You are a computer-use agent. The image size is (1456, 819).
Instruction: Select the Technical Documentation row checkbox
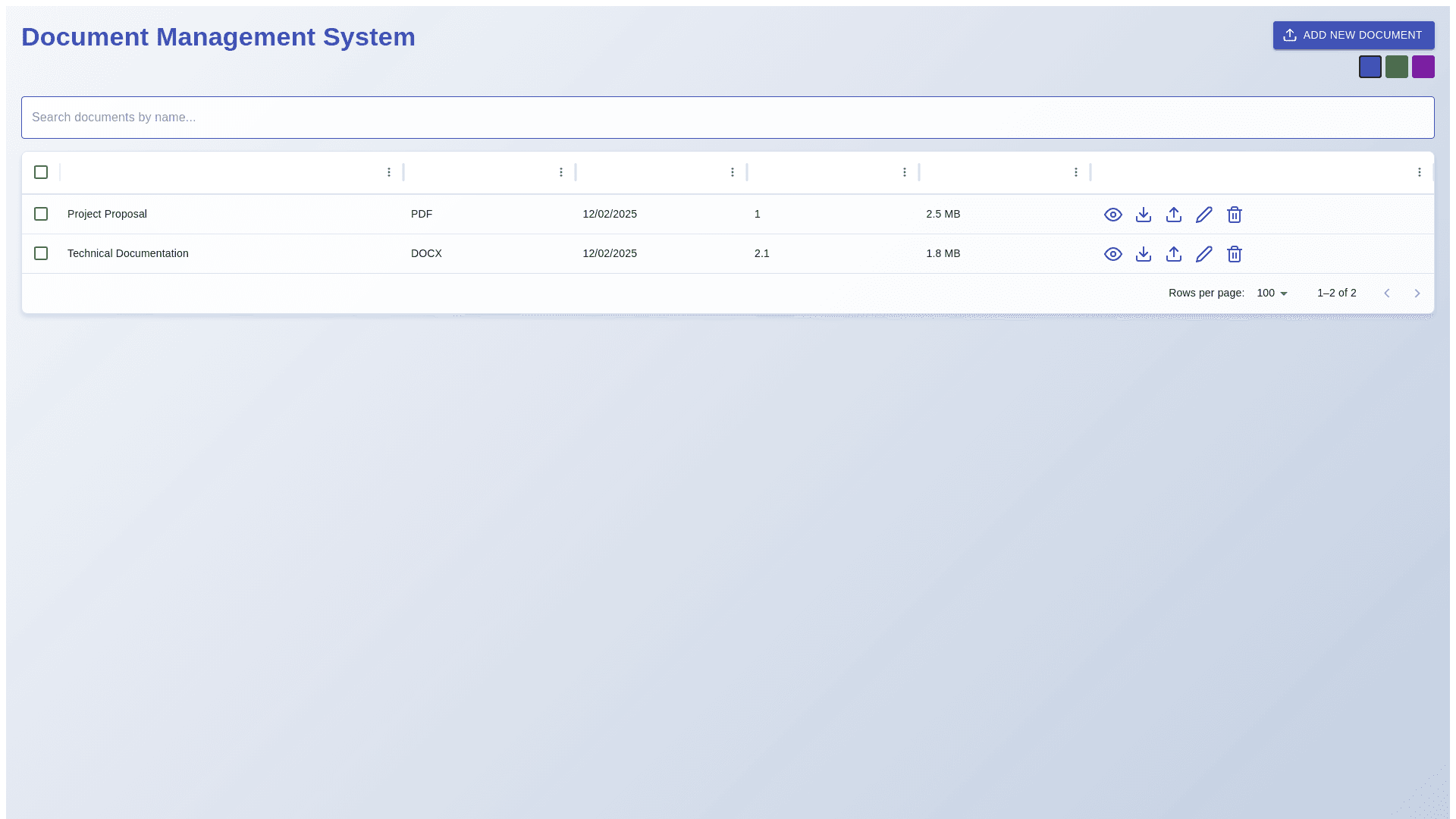41,253
